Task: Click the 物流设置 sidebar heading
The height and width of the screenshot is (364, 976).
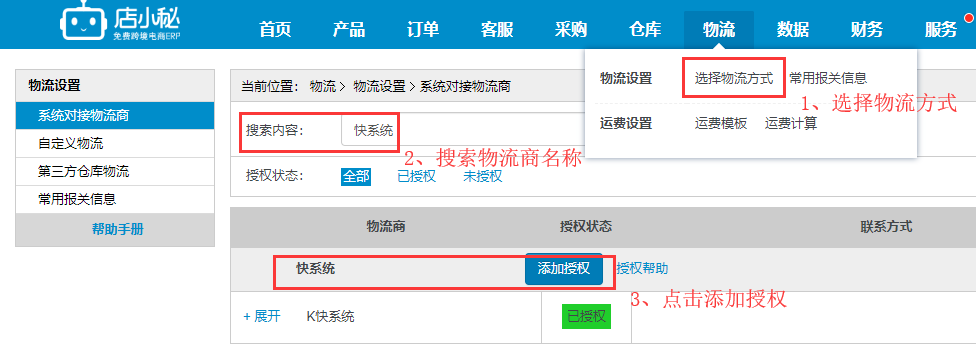Action: pyautogui.click(x=55, y=86)
